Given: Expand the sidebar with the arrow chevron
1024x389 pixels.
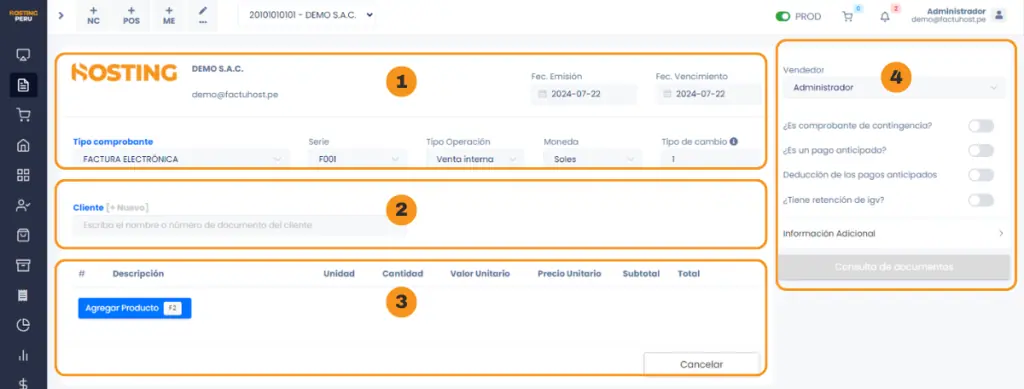Looking at the screenshot, I should (61, 16).
